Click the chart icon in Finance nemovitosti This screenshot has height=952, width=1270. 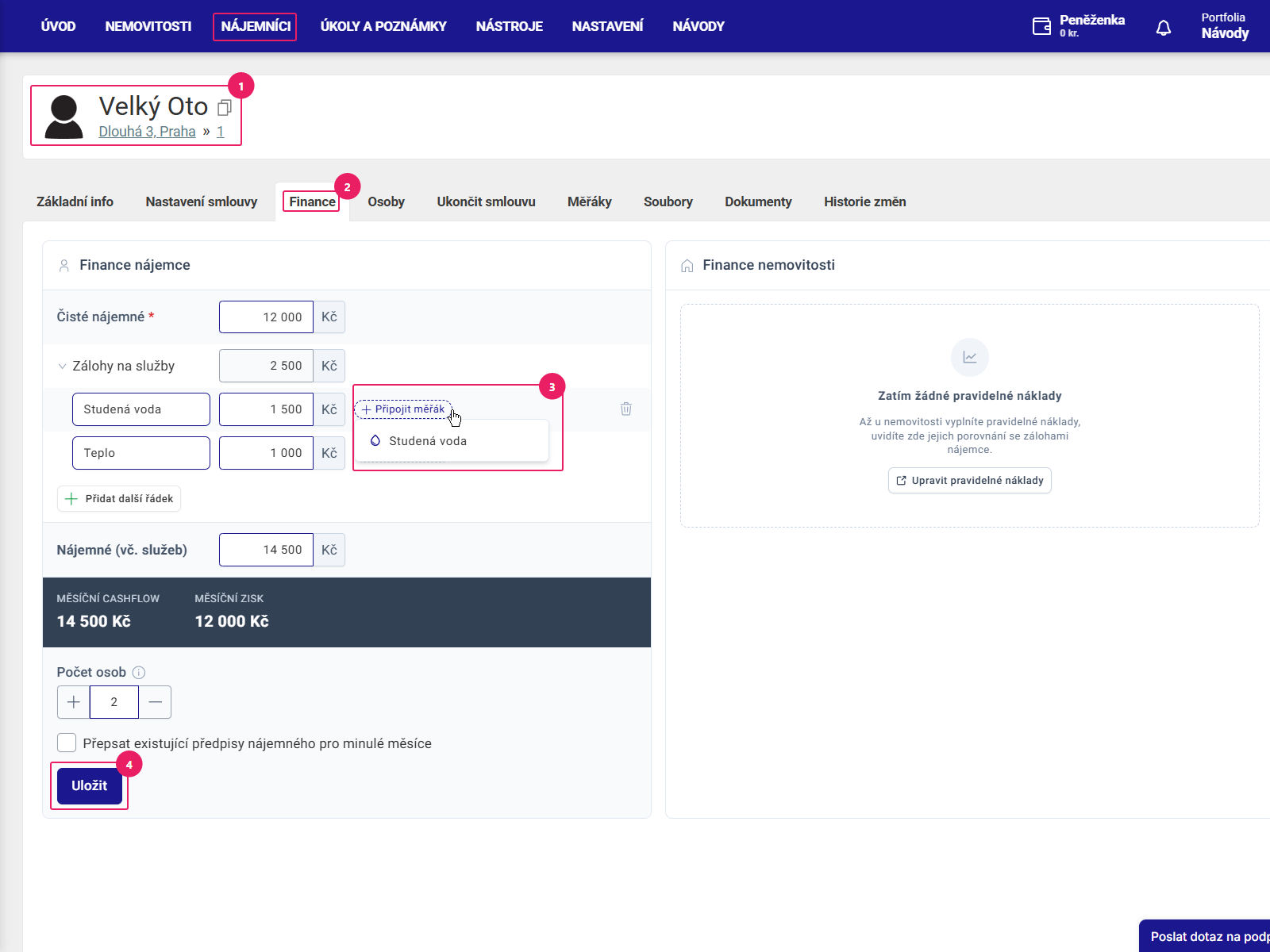coord(970,358)
